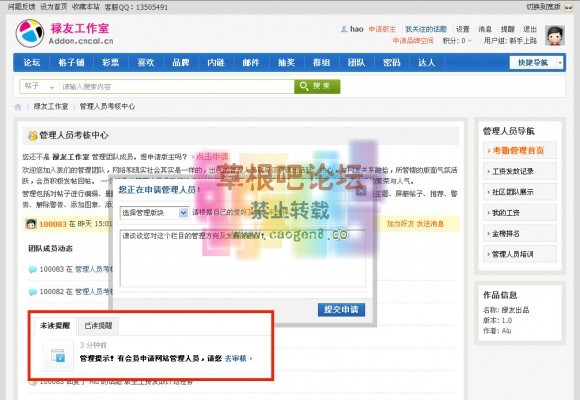
Task: Open the 群组 nav item
Action: tap(321, 63)
